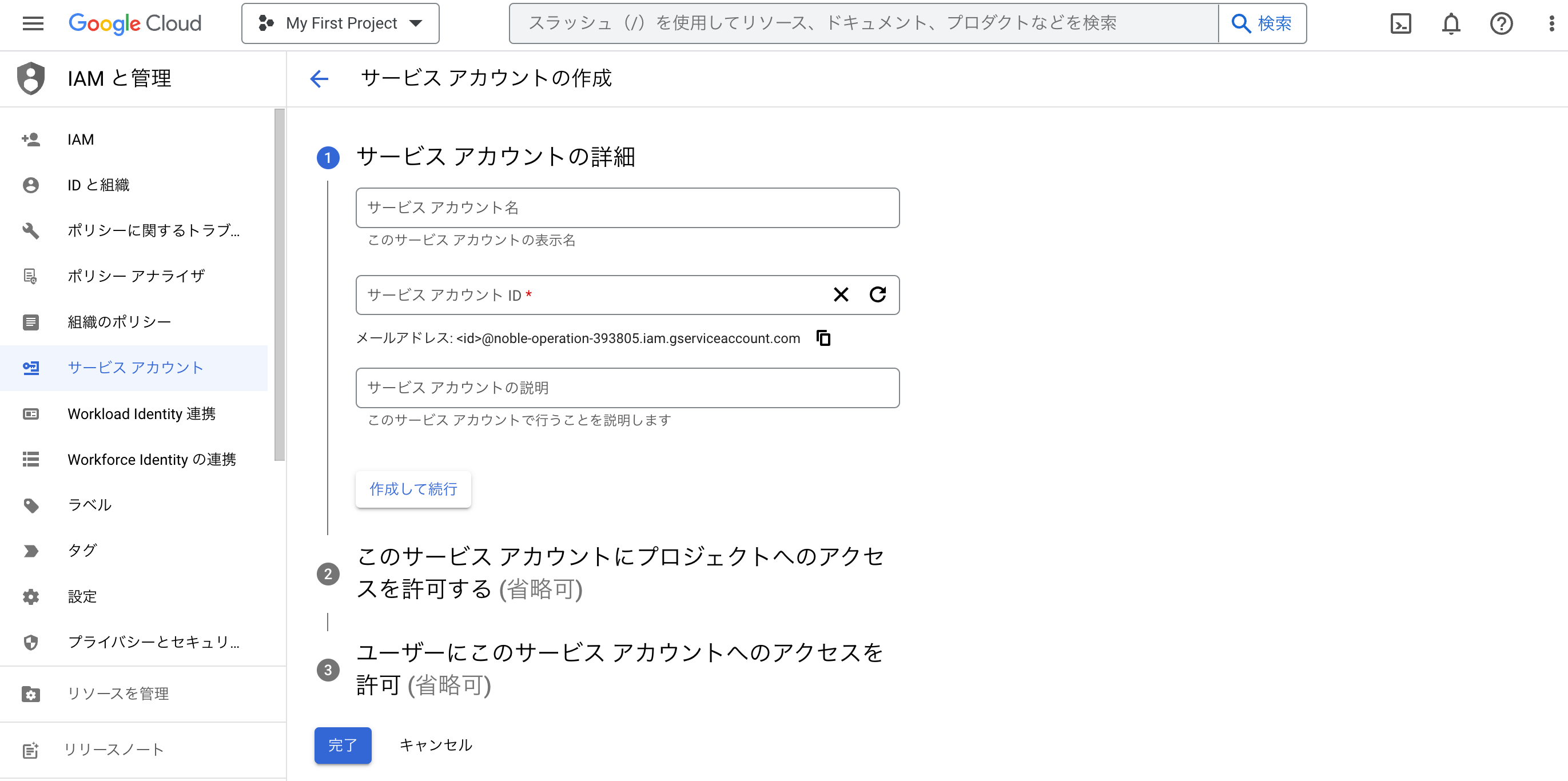The height and width of the screenshot is (781, 1568).
Task: Select サービス アカウント in sidebar
Action: [x=134, y=368]
